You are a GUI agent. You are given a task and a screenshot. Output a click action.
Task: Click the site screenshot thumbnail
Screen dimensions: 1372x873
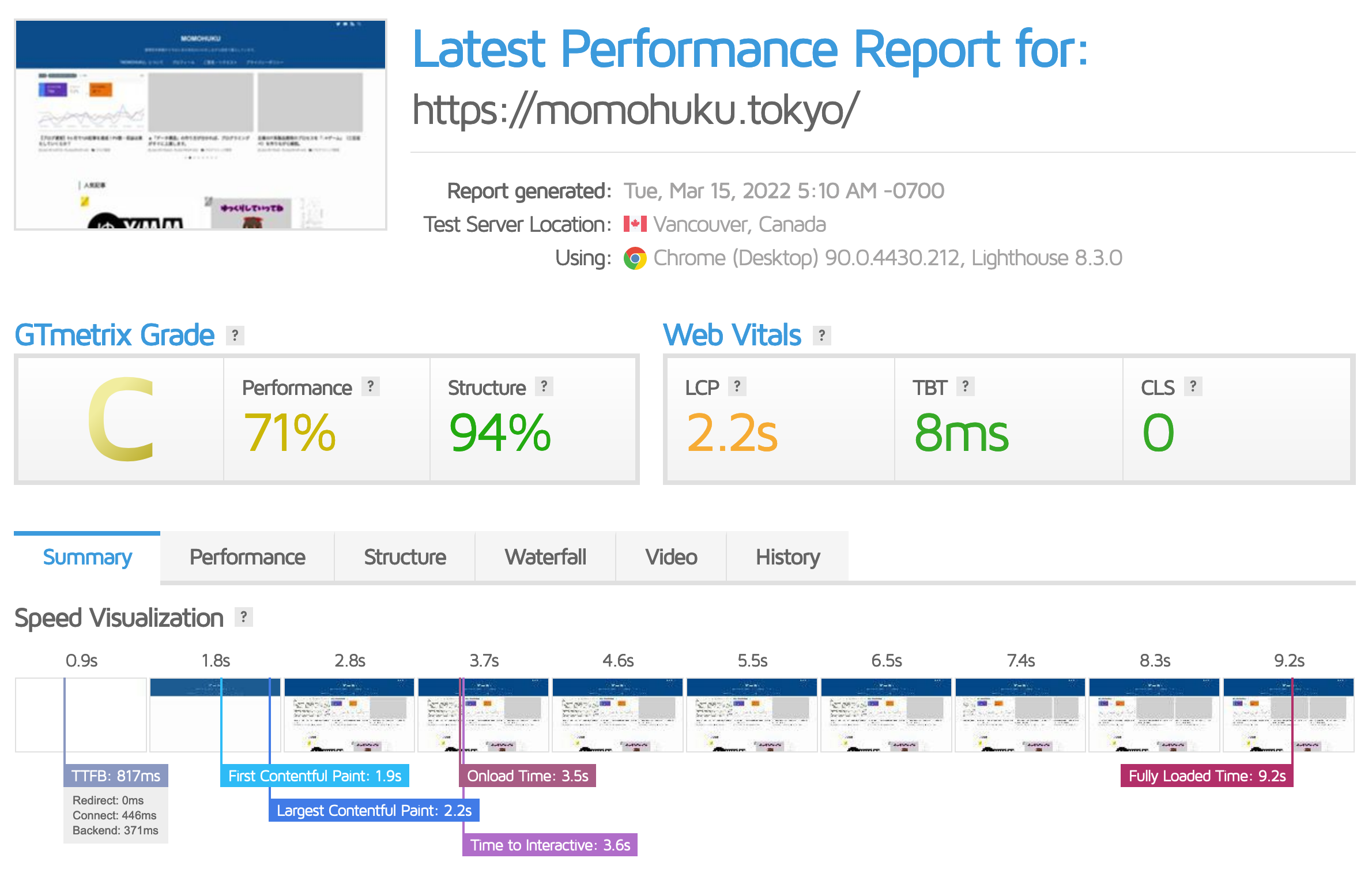tap(201, 125)
